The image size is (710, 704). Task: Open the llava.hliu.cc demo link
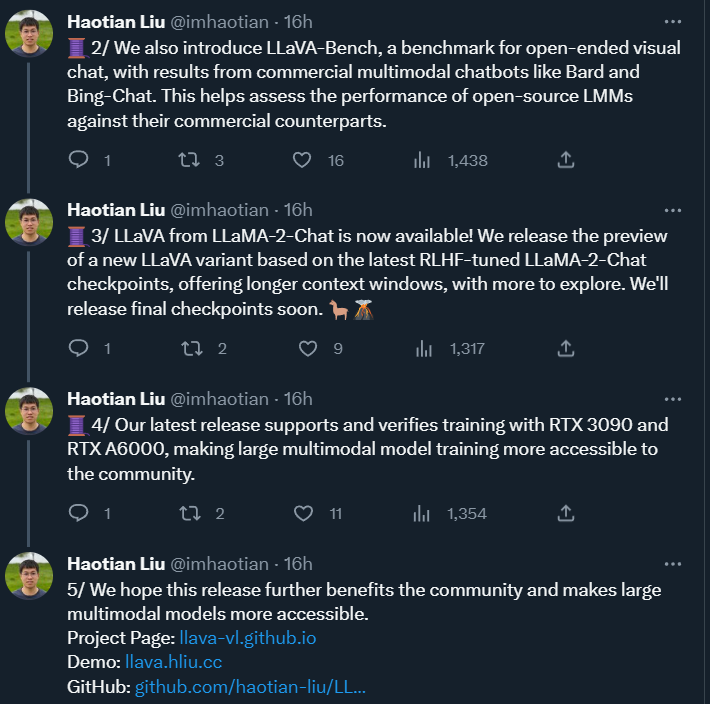(173, 662)
